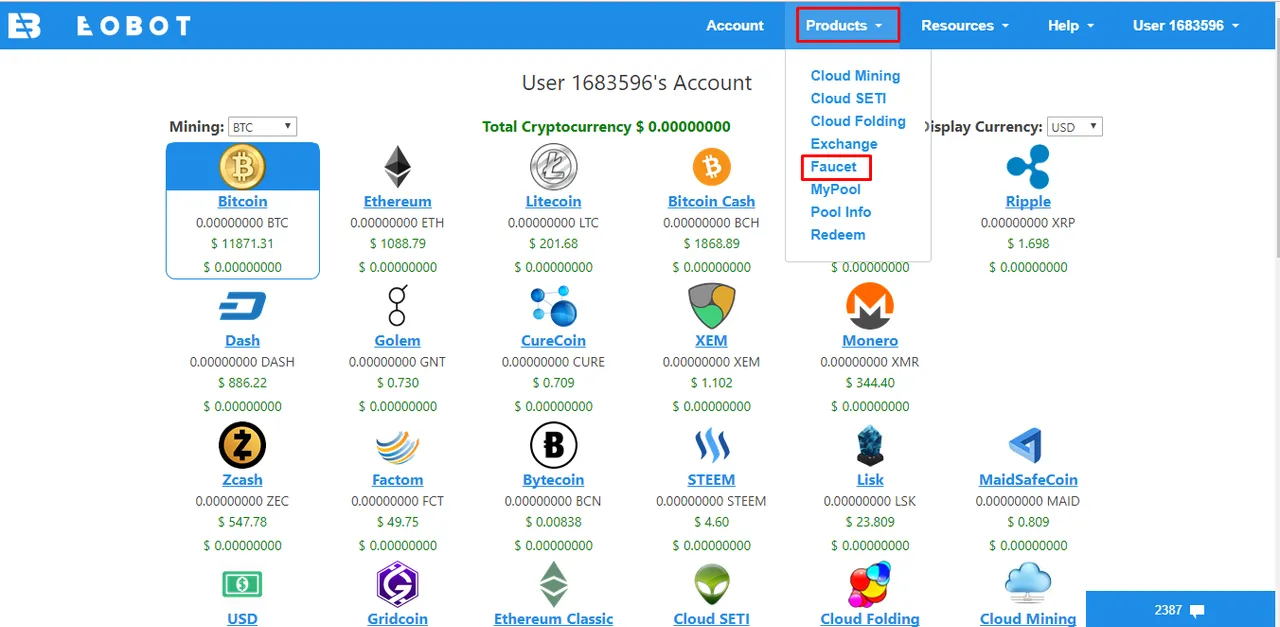Expand the Help menu in the navbar

(1071, 25)
